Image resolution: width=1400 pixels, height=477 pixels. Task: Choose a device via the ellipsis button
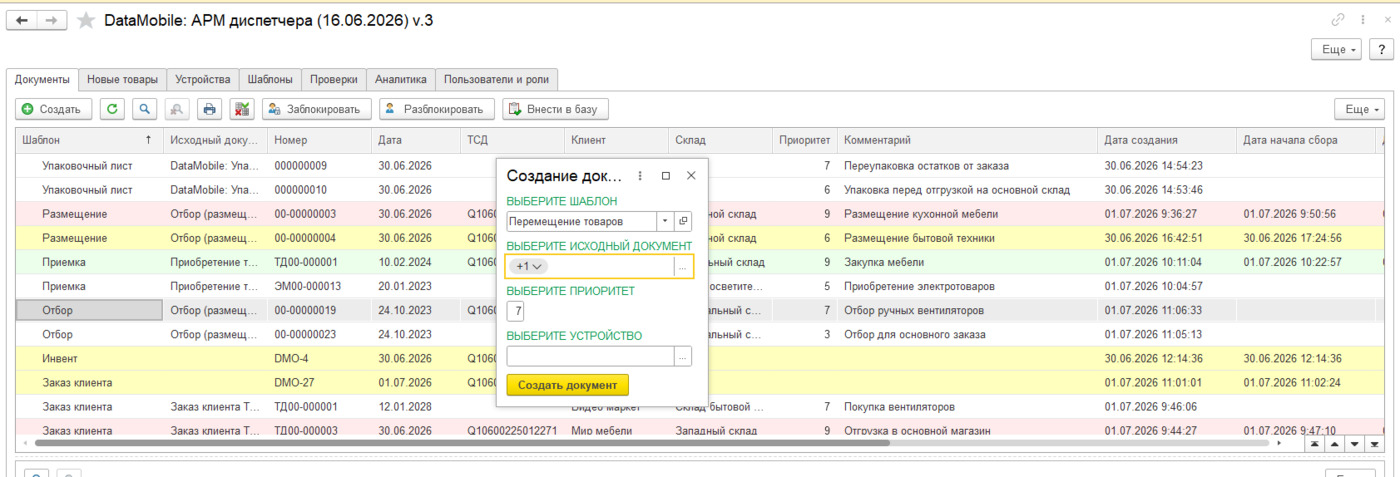(x=683, y=356)
